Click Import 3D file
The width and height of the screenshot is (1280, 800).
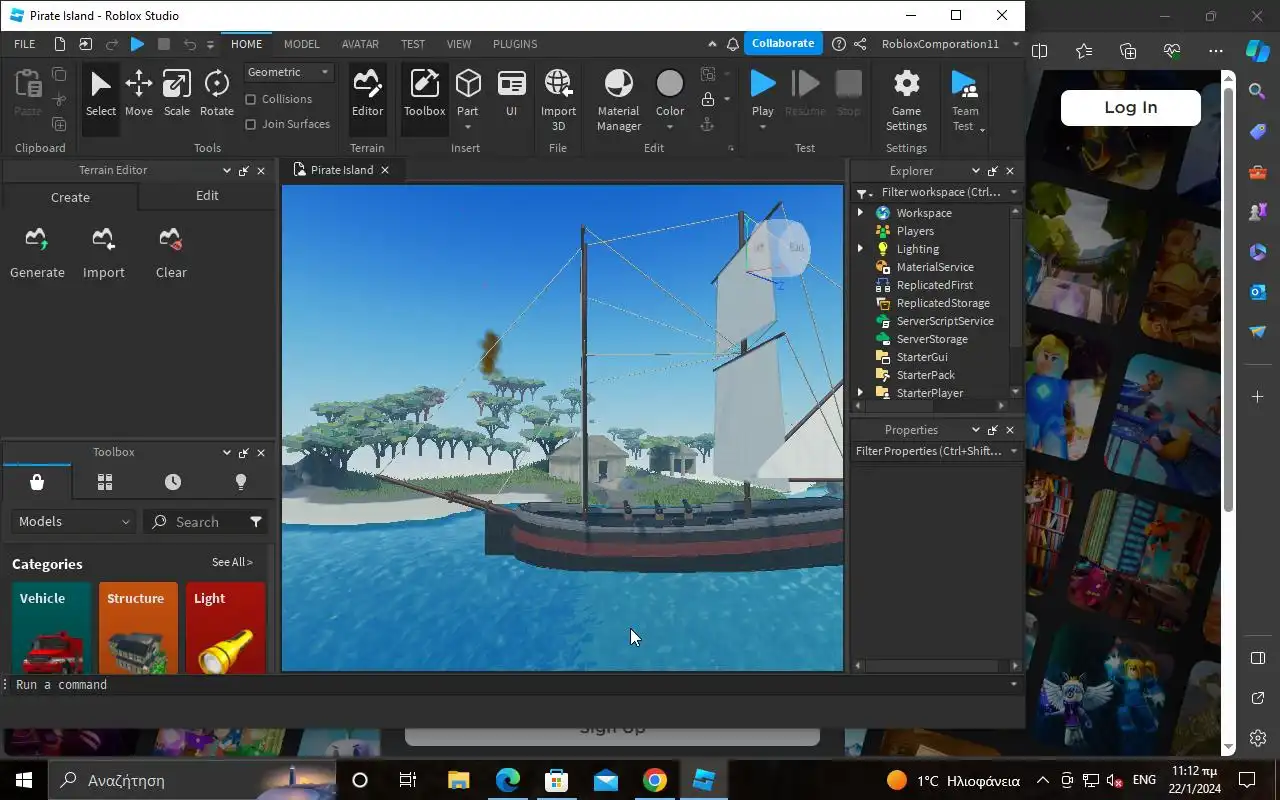[x=558, y=100]
